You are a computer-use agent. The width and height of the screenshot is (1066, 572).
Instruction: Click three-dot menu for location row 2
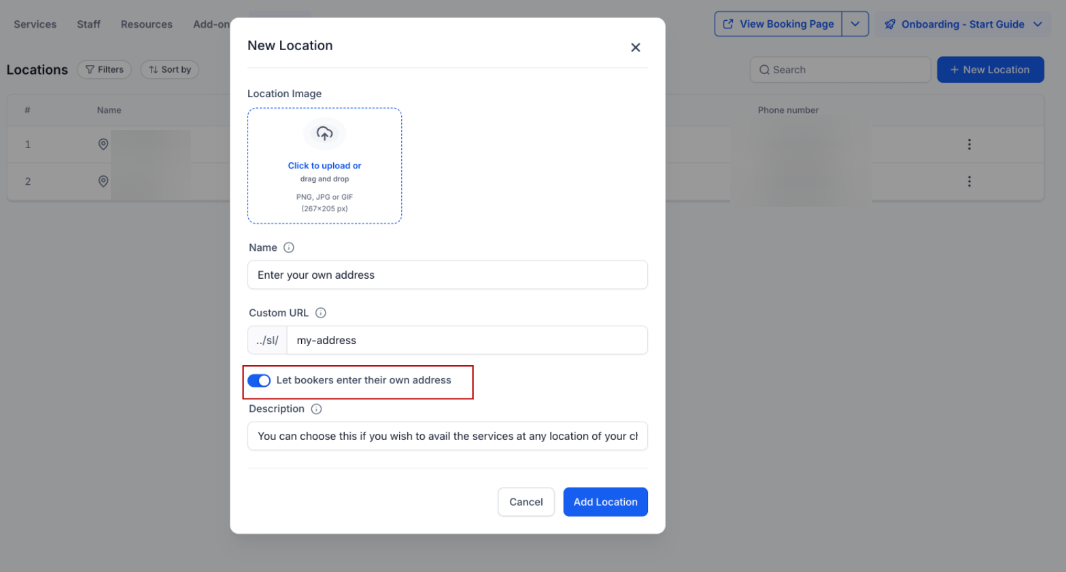click(969, 182)
